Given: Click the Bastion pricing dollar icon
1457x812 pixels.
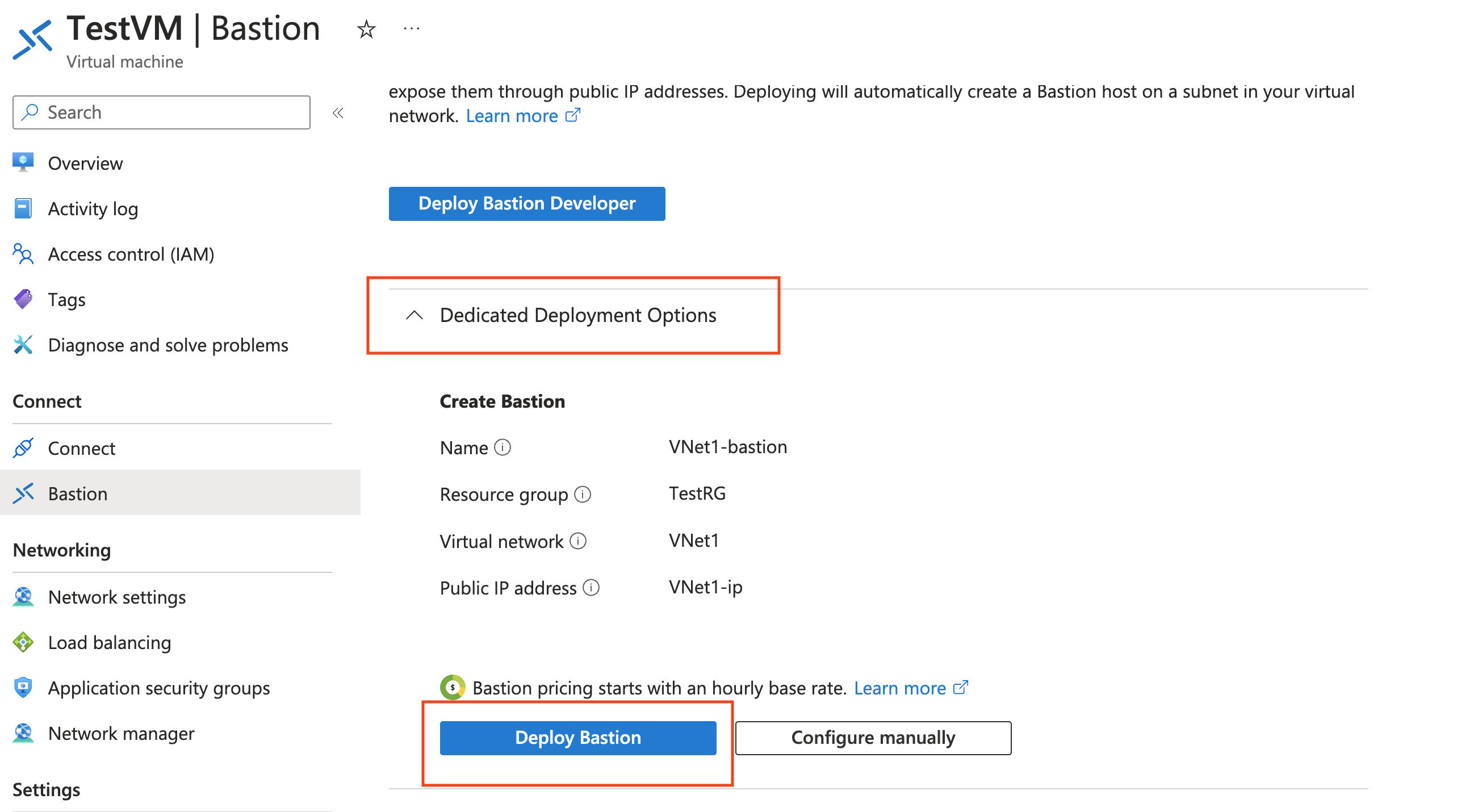Looking at the screenshot, I should pyautogui.click(x=453, y=688).
